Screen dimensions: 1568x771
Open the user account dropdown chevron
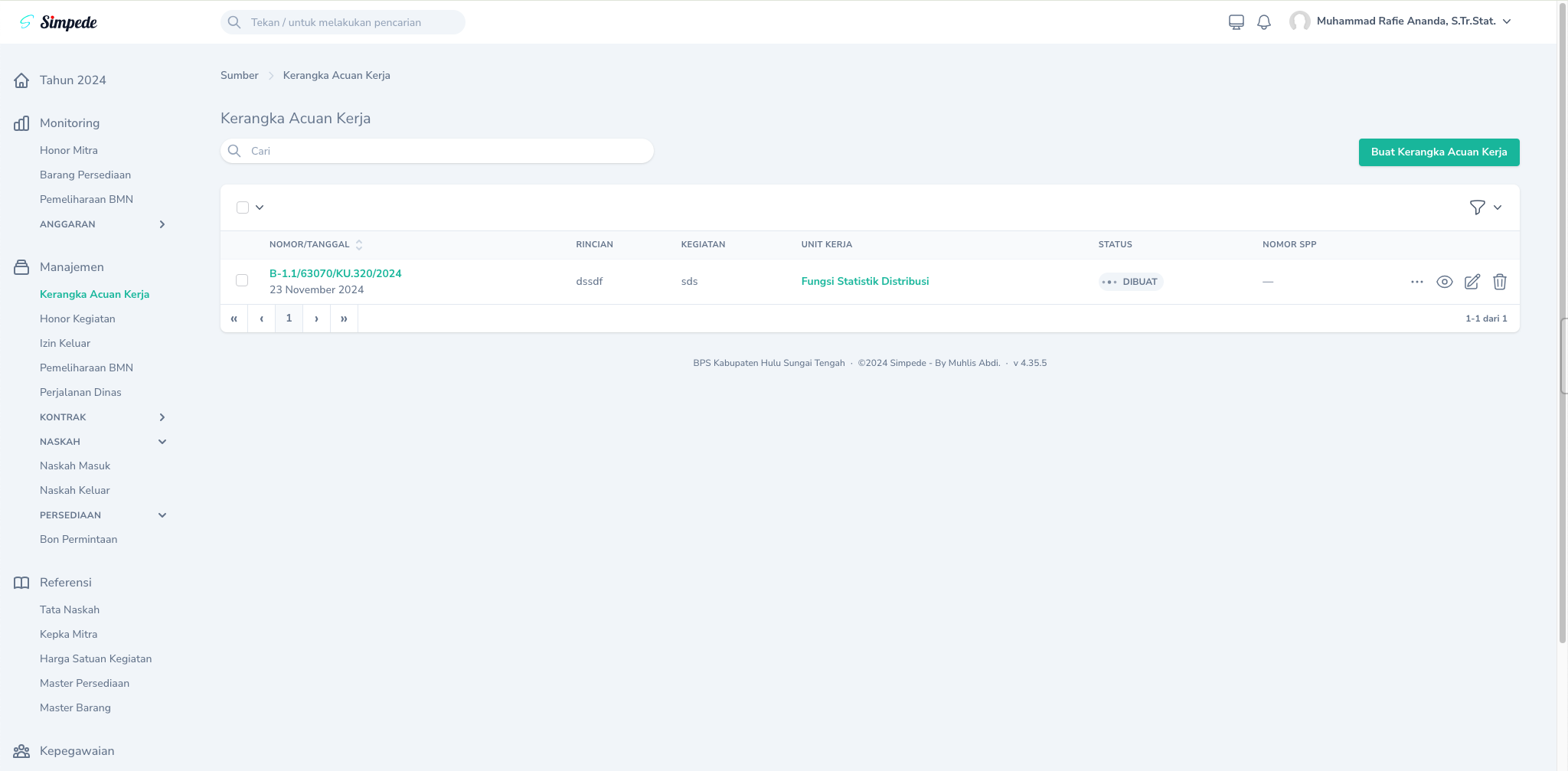click(1507, 21)
